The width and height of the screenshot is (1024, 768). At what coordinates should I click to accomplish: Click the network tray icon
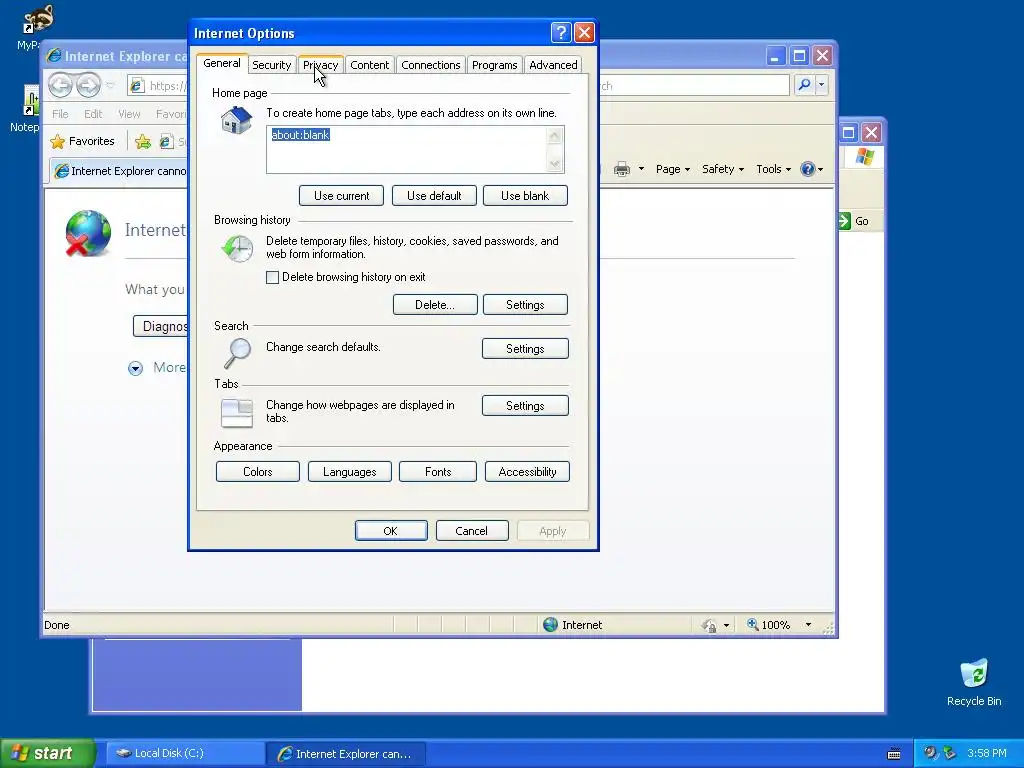pos(949,753)
